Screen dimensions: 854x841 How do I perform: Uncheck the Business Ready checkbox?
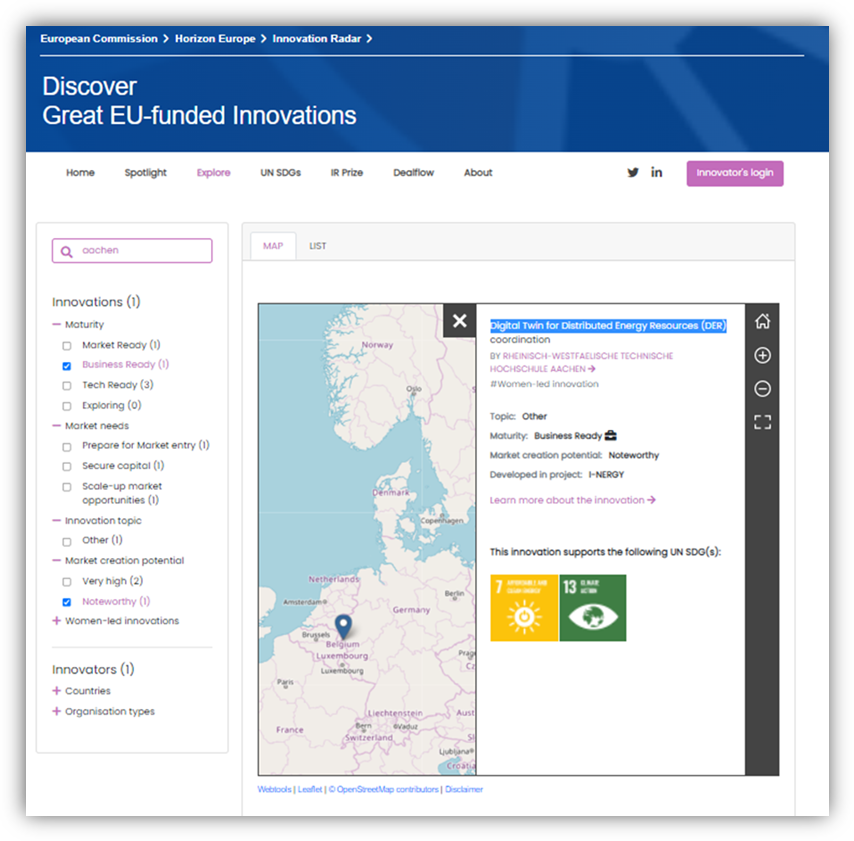(66, 366)
